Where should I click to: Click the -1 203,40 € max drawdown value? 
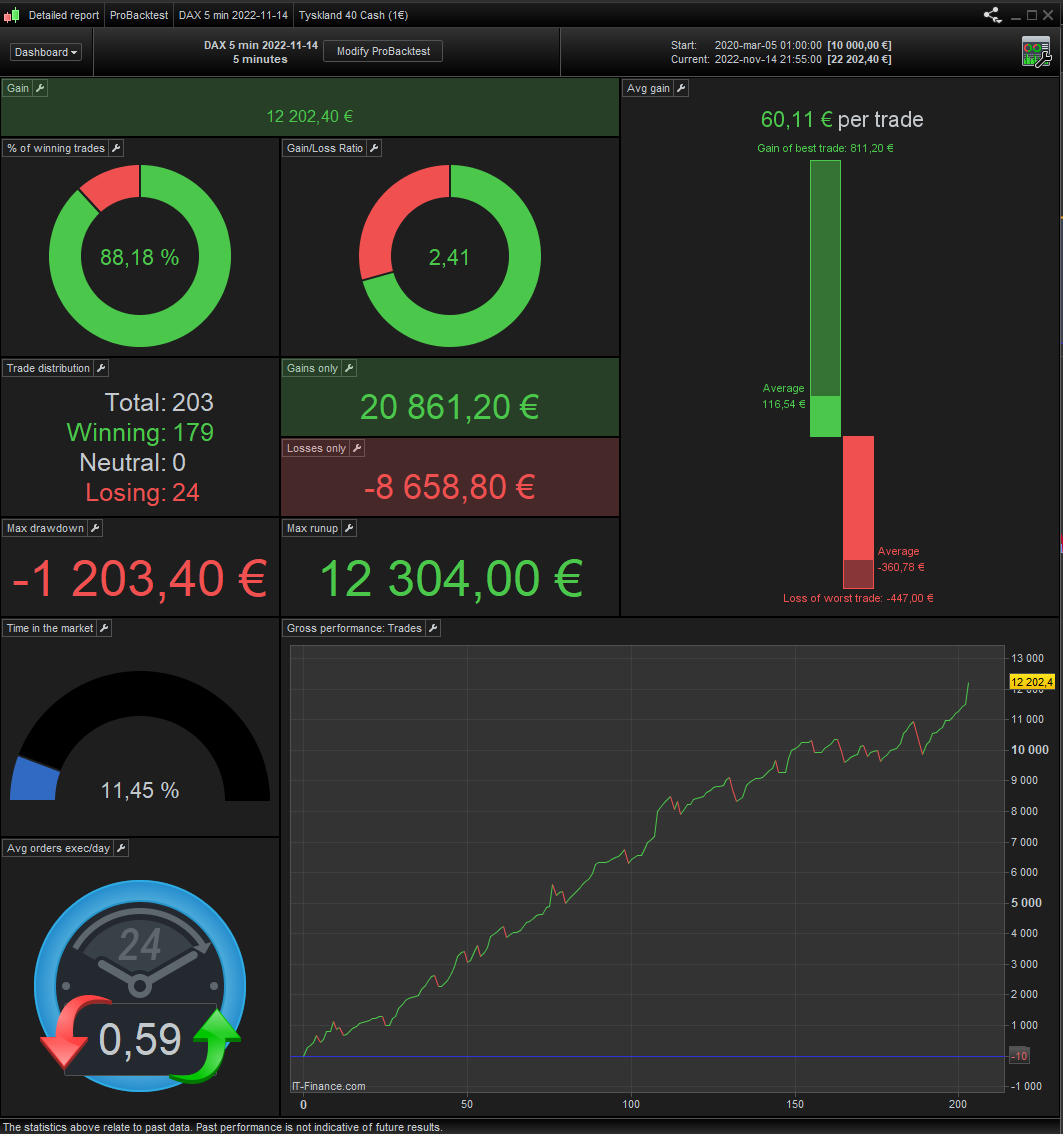(x=140, y=579)
